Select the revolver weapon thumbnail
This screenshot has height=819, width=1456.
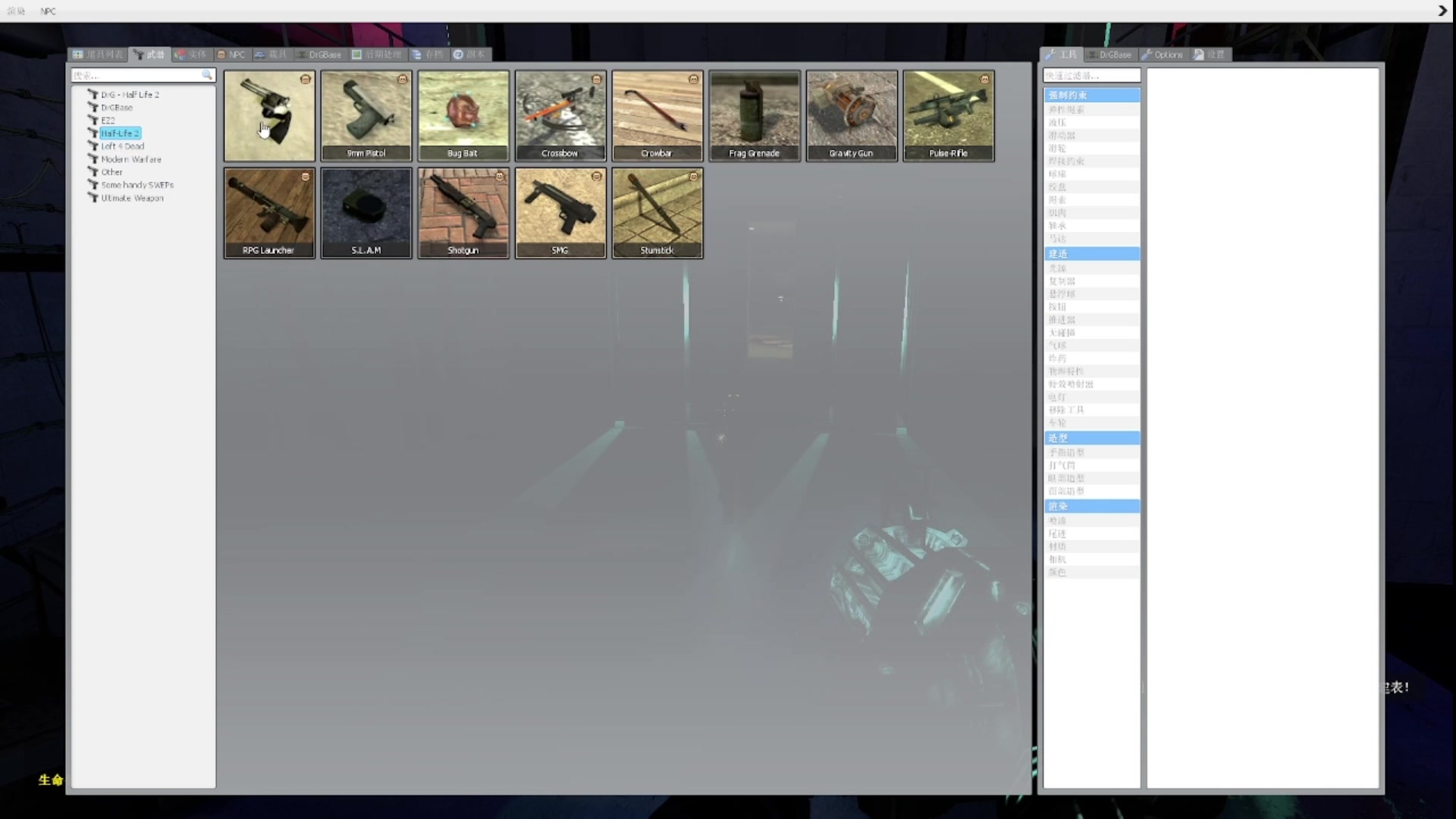[x=269, y=116]
